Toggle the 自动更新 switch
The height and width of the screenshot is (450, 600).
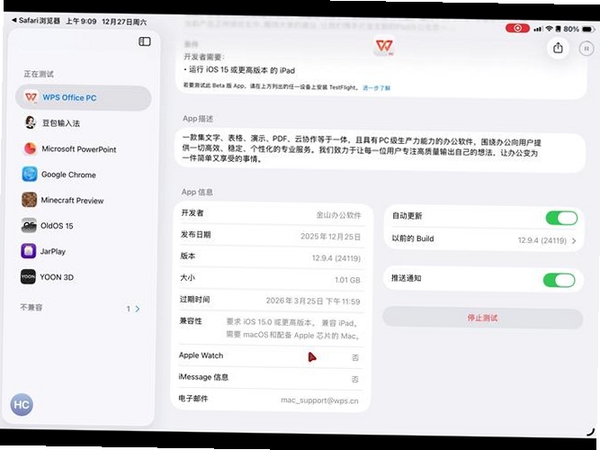click(x=561, y=218)
